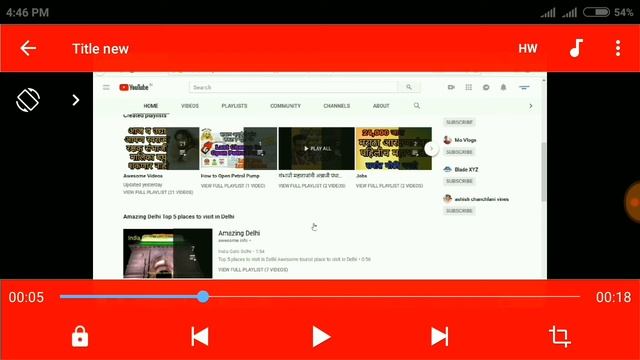This screenshot has height=360, width=640.
Task: Switch to the PLAYLISTS tab
Action: point(234,106)
